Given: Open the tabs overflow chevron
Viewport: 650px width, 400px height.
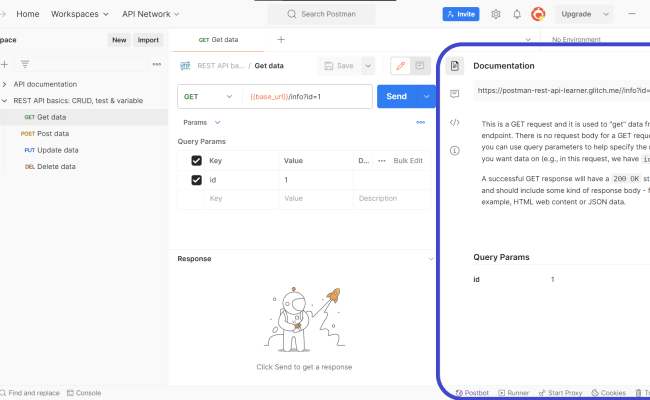Looking at the screenshot, I should point(528,40).
